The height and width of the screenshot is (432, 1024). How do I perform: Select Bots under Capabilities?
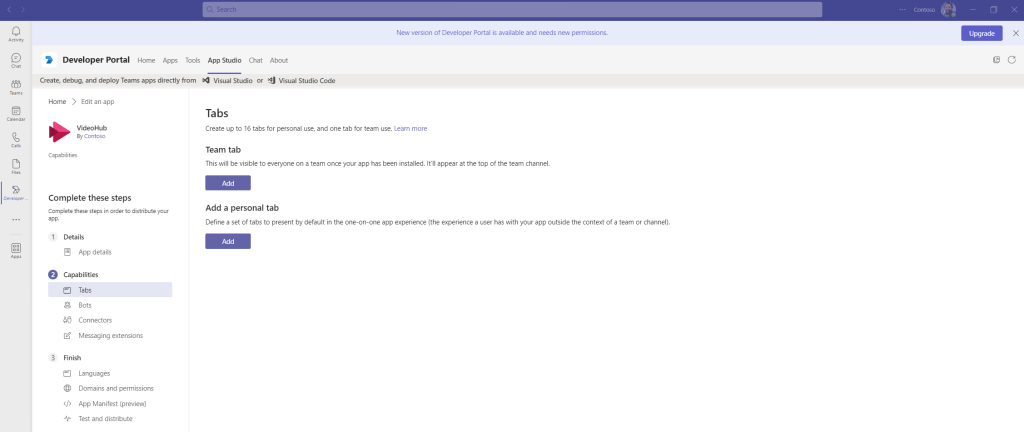click(x=87, y=305)
